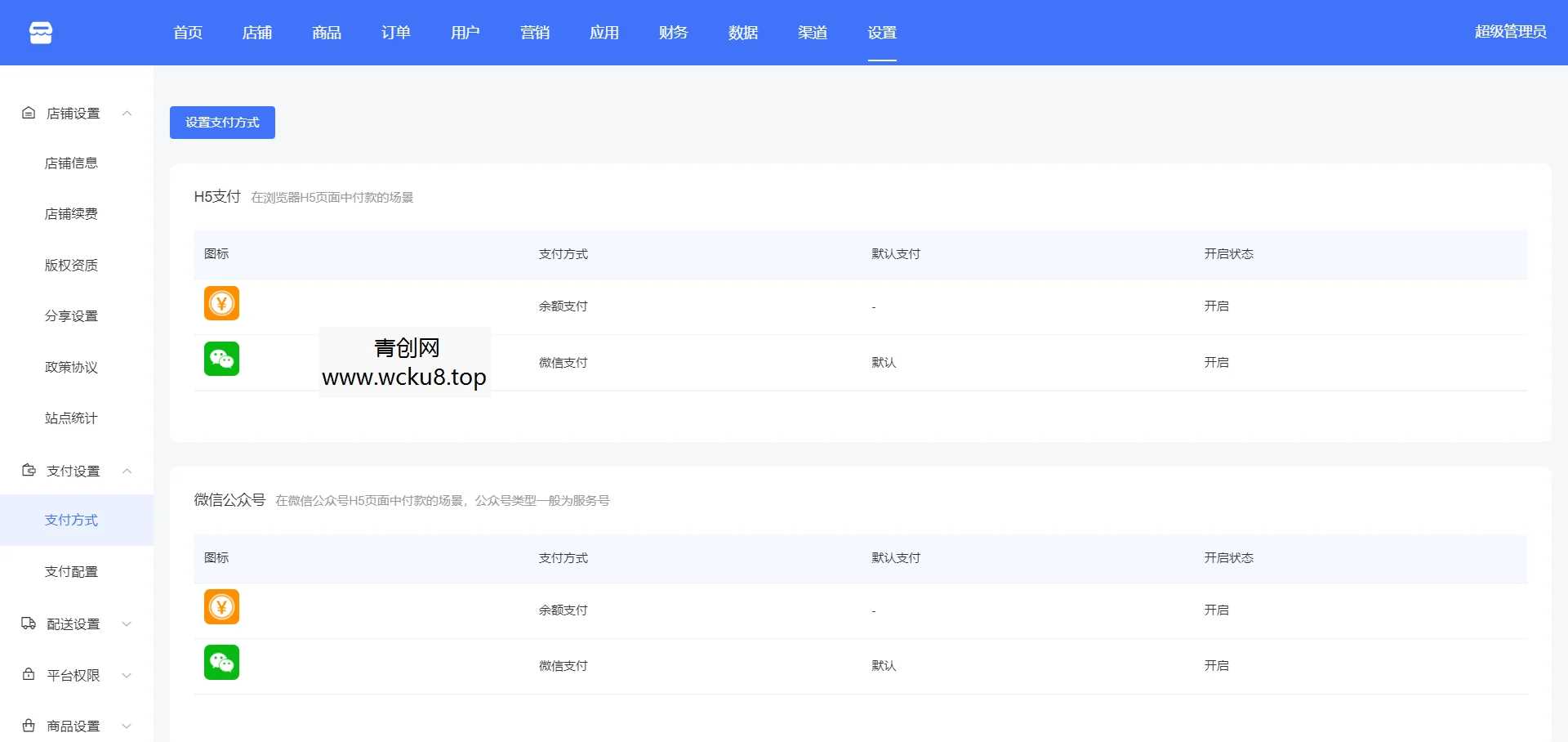Viewport: 1568px width, 742px height.
Task: Click the 支付设置 payment icon
Action: (x=27, y=471)
